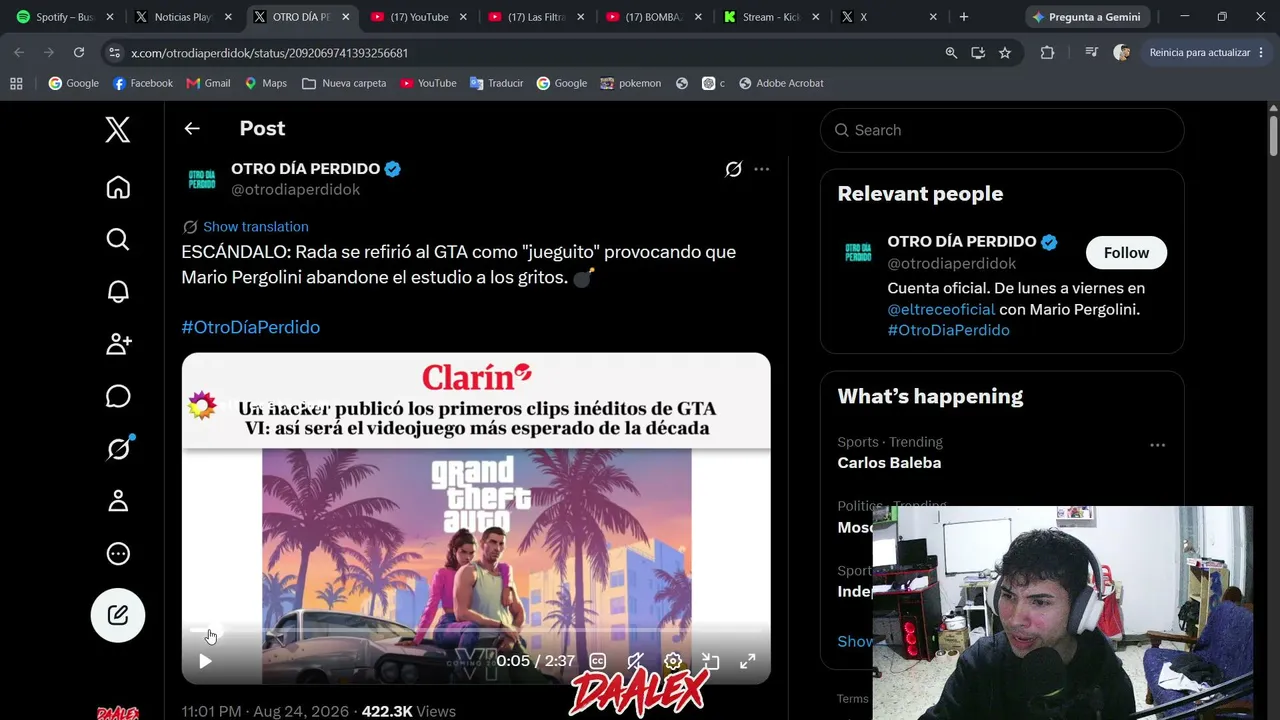The image size is (1280, 720).
Task: Open the Nueva carpeta bookmark folder
Action: click(344, 83)
